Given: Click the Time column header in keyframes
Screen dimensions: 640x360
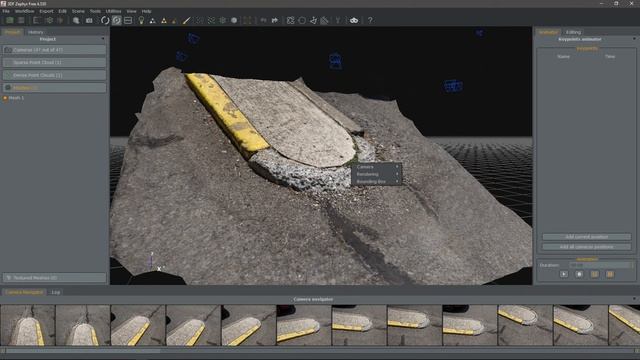Looking at the screenshot, I should (610, 56).
